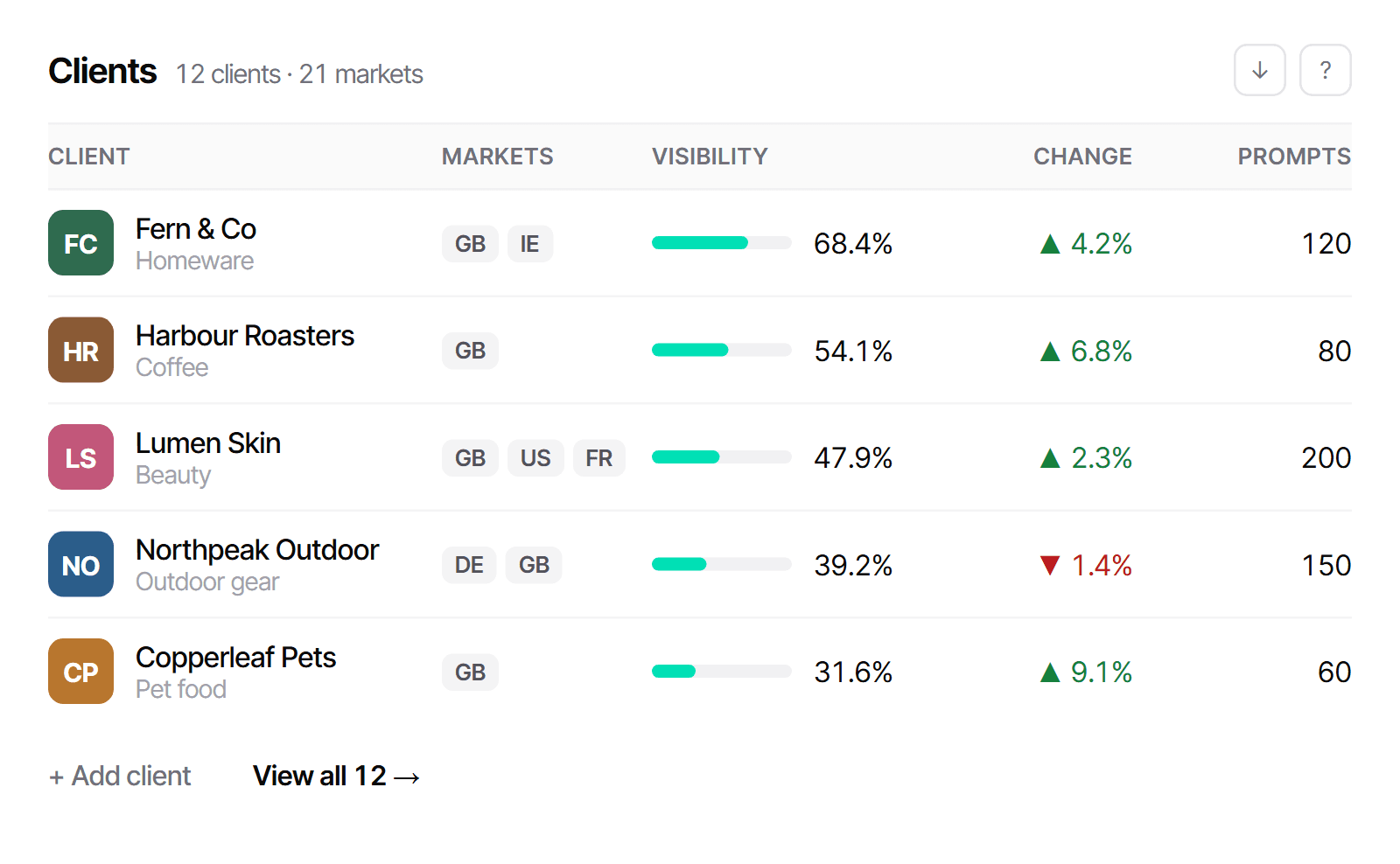Click the 80 prompts value

pos(1334,352)
